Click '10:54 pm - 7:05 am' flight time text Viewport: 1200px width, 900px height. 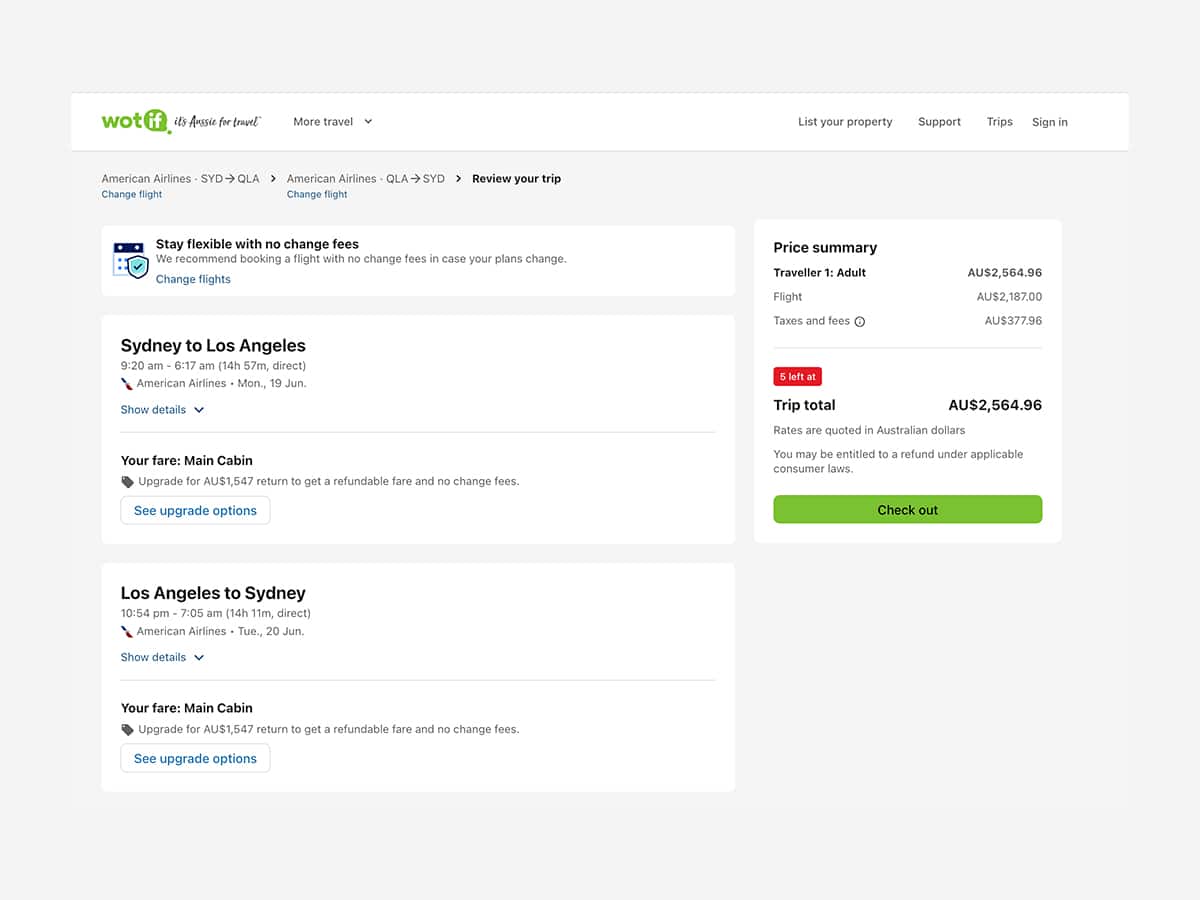click(x=171, y=613)
